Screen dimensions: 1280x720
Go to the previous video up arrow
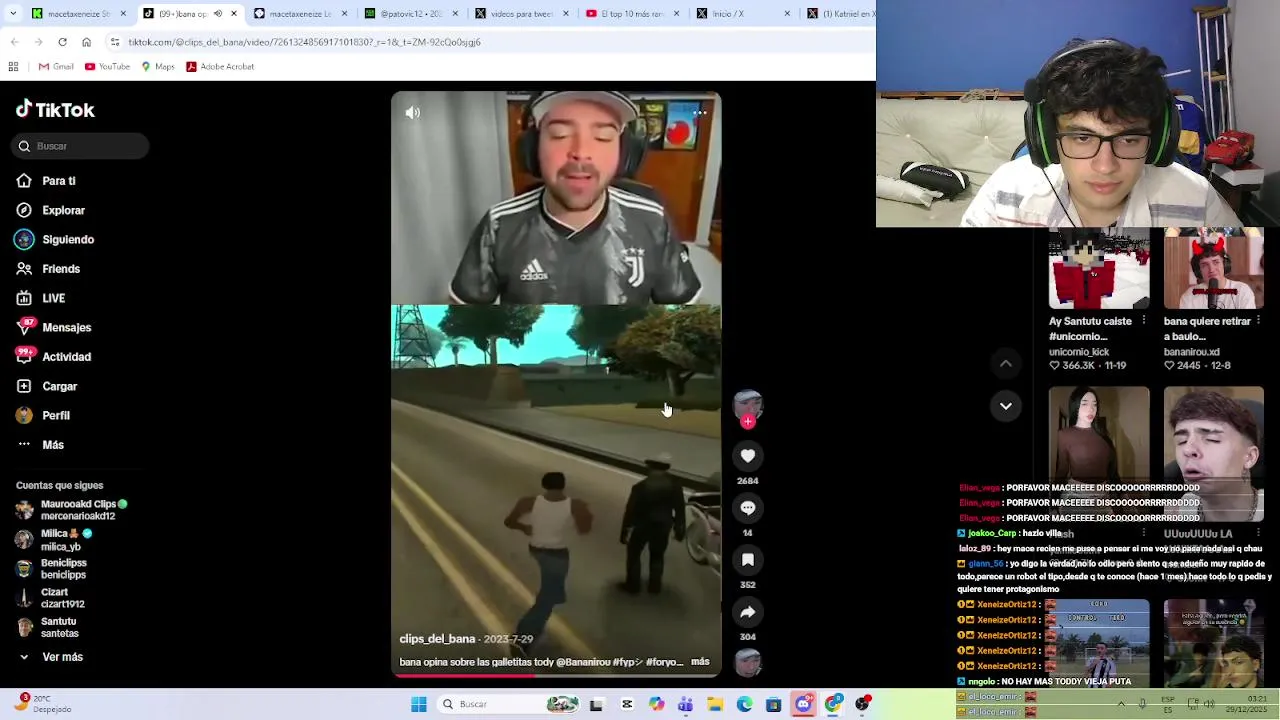coord(1006,363)
